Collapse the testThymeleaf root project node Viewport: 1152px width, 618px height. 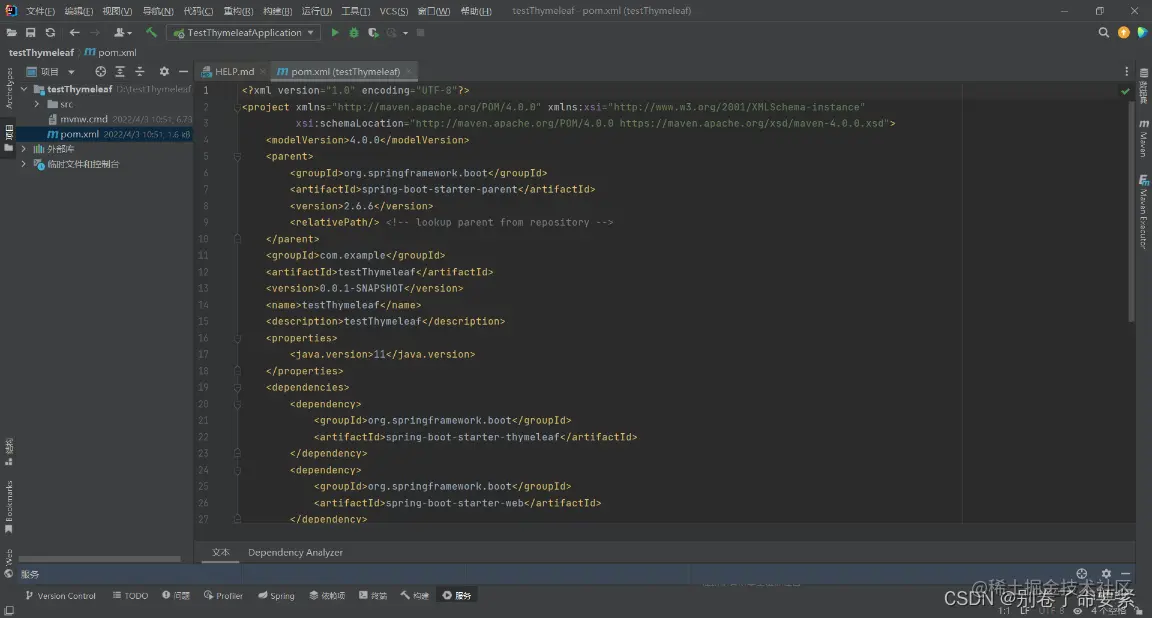(24, 89)
